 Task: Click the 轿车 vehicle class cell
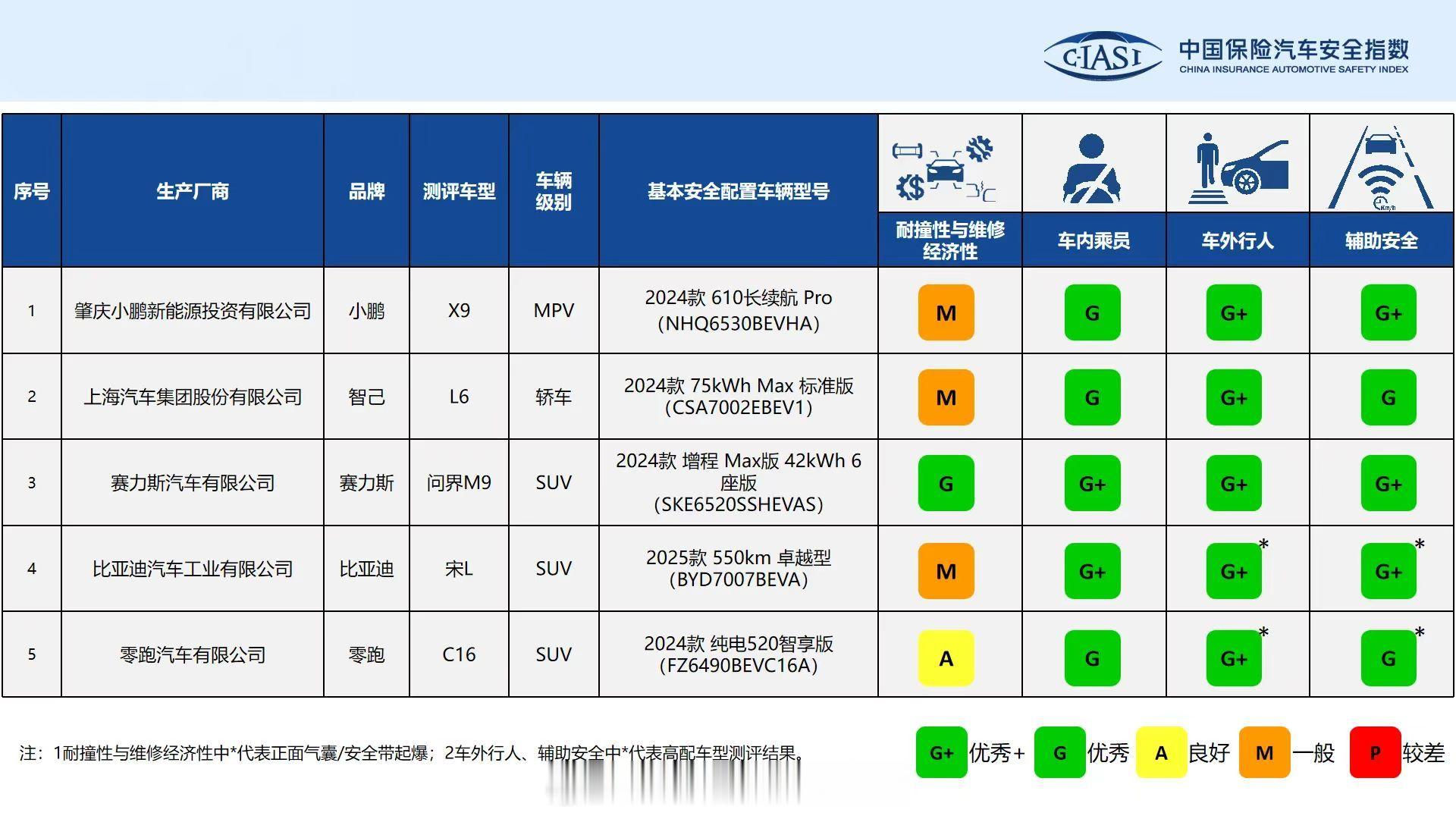point(554,397)
